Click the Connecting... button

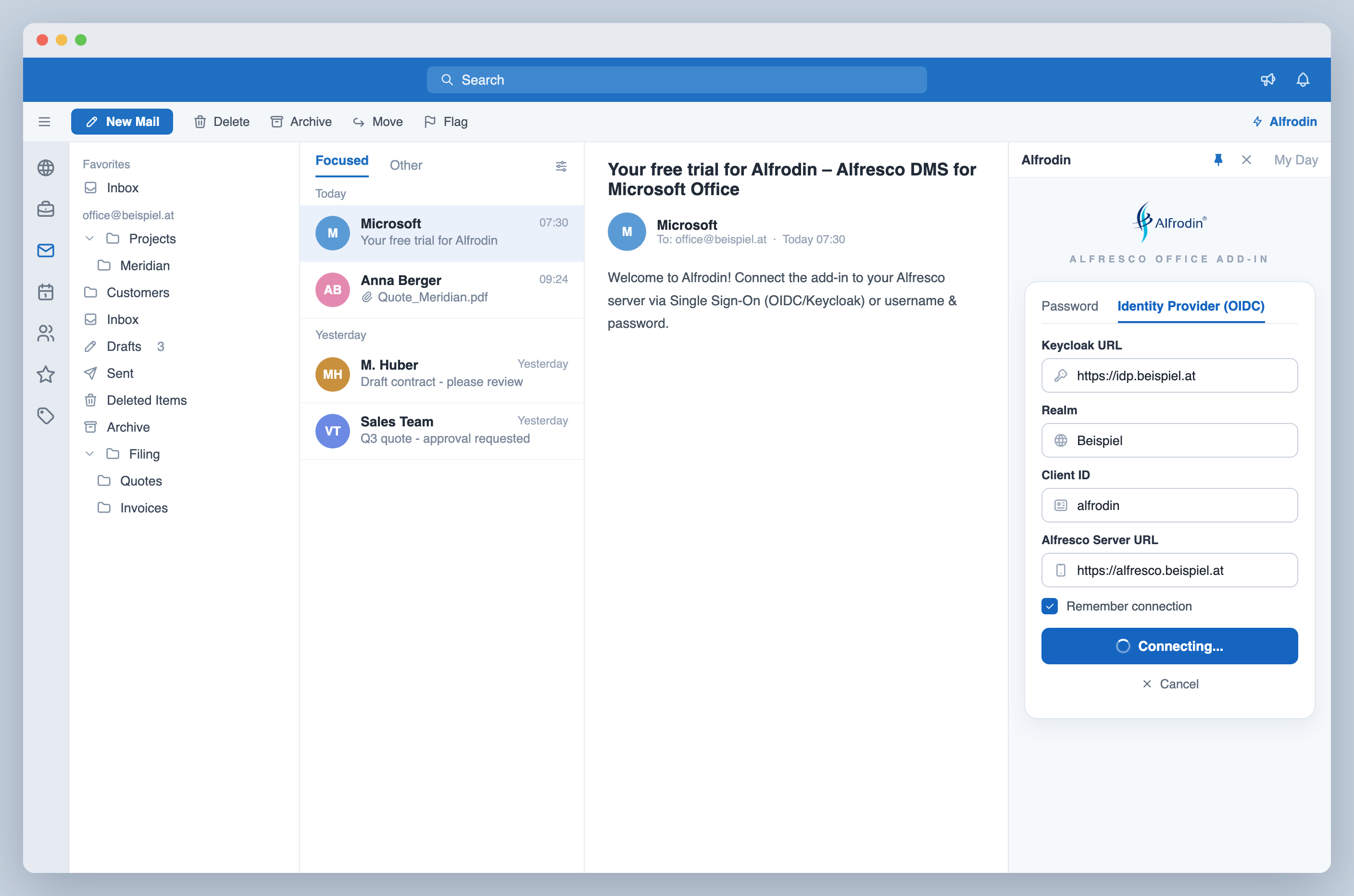pyautogui.click(x=1169, y=647)
